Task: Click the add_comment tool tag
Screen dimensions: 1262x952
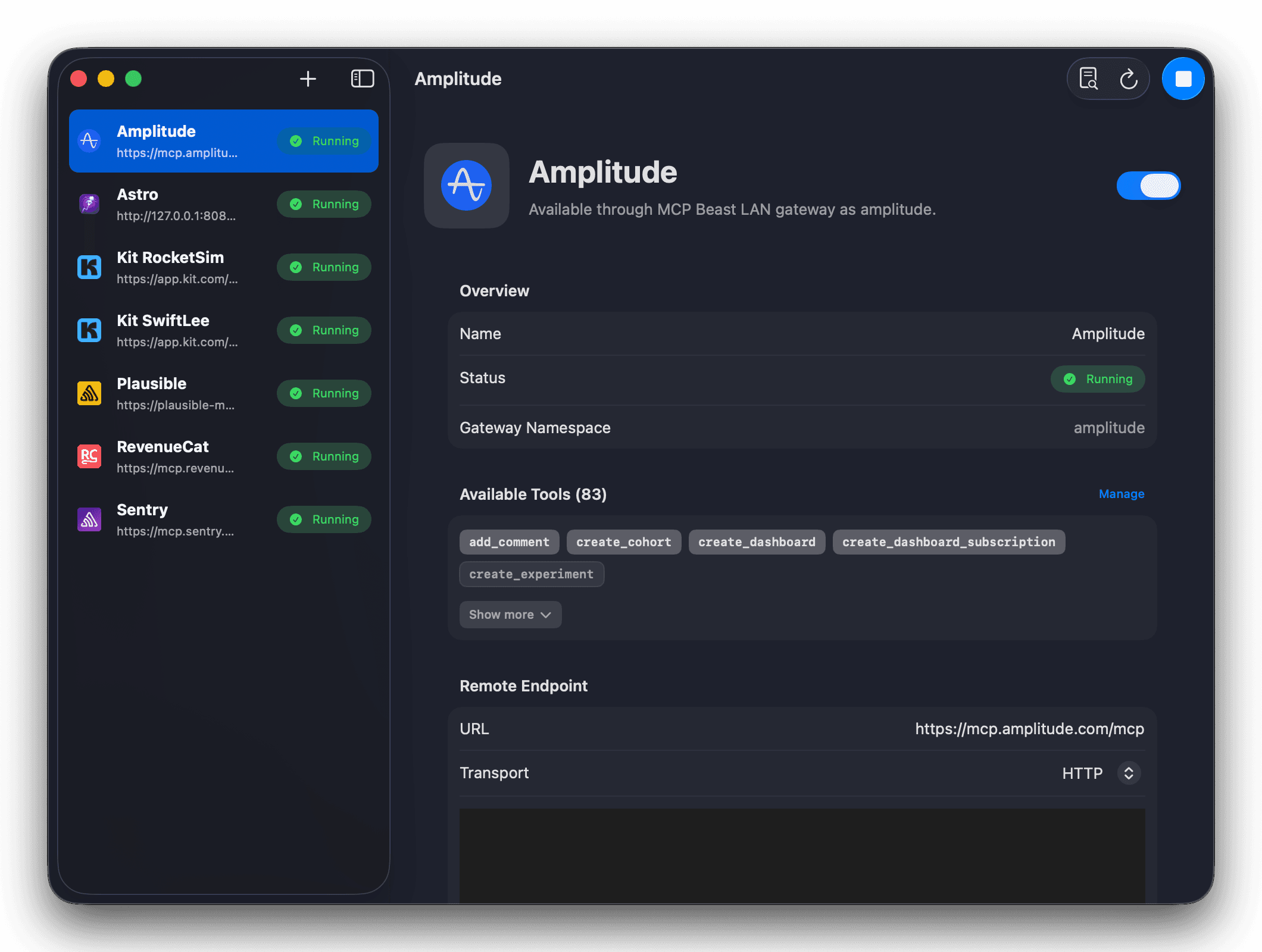Action: [509, 542]
